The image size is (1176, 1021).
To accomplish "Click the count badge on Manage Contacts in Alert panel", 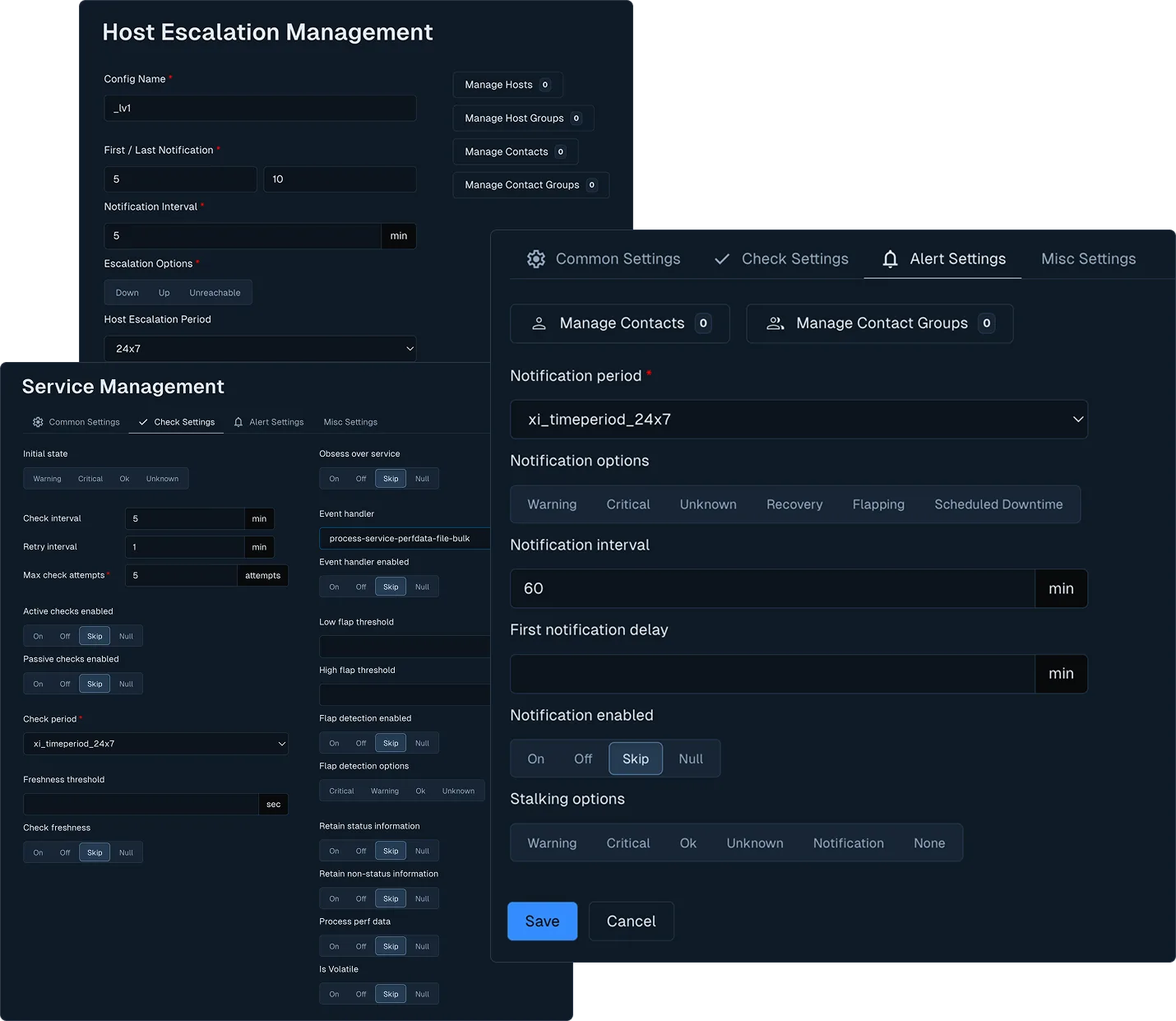I will pyautogui.click(x=703, y=323).
